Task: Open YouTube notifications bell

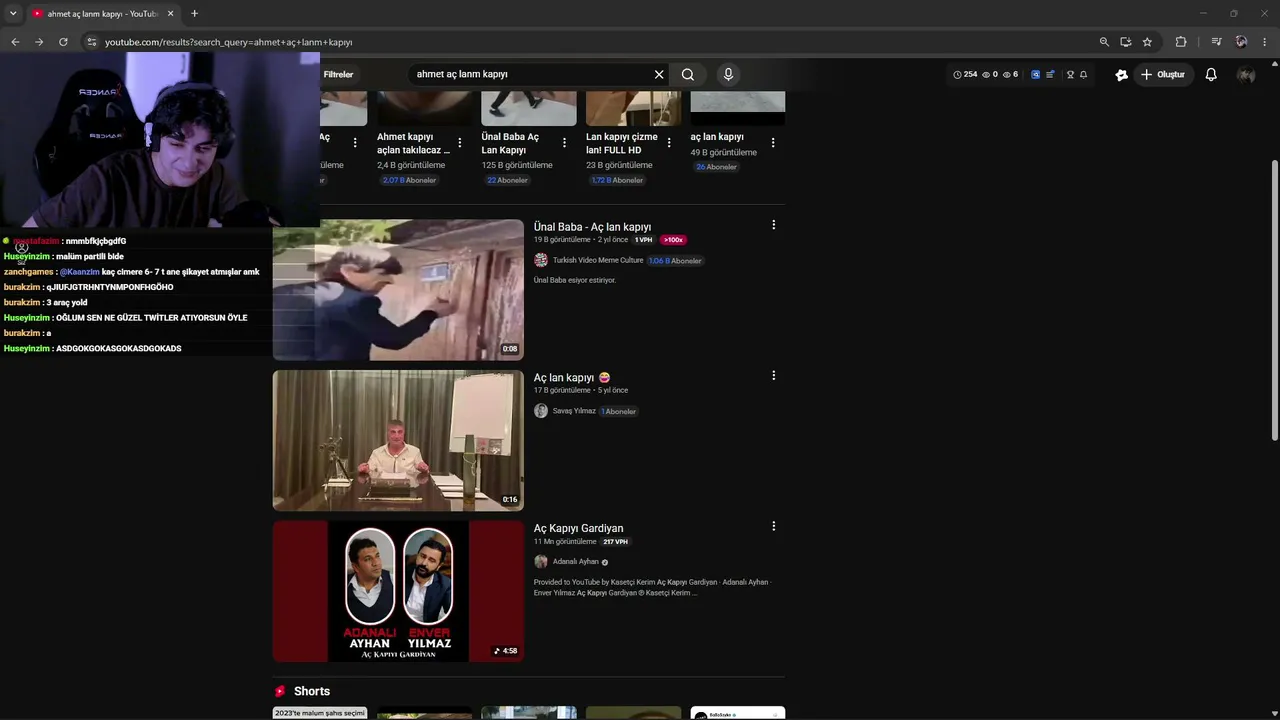Action: (x=1211, y=74)
